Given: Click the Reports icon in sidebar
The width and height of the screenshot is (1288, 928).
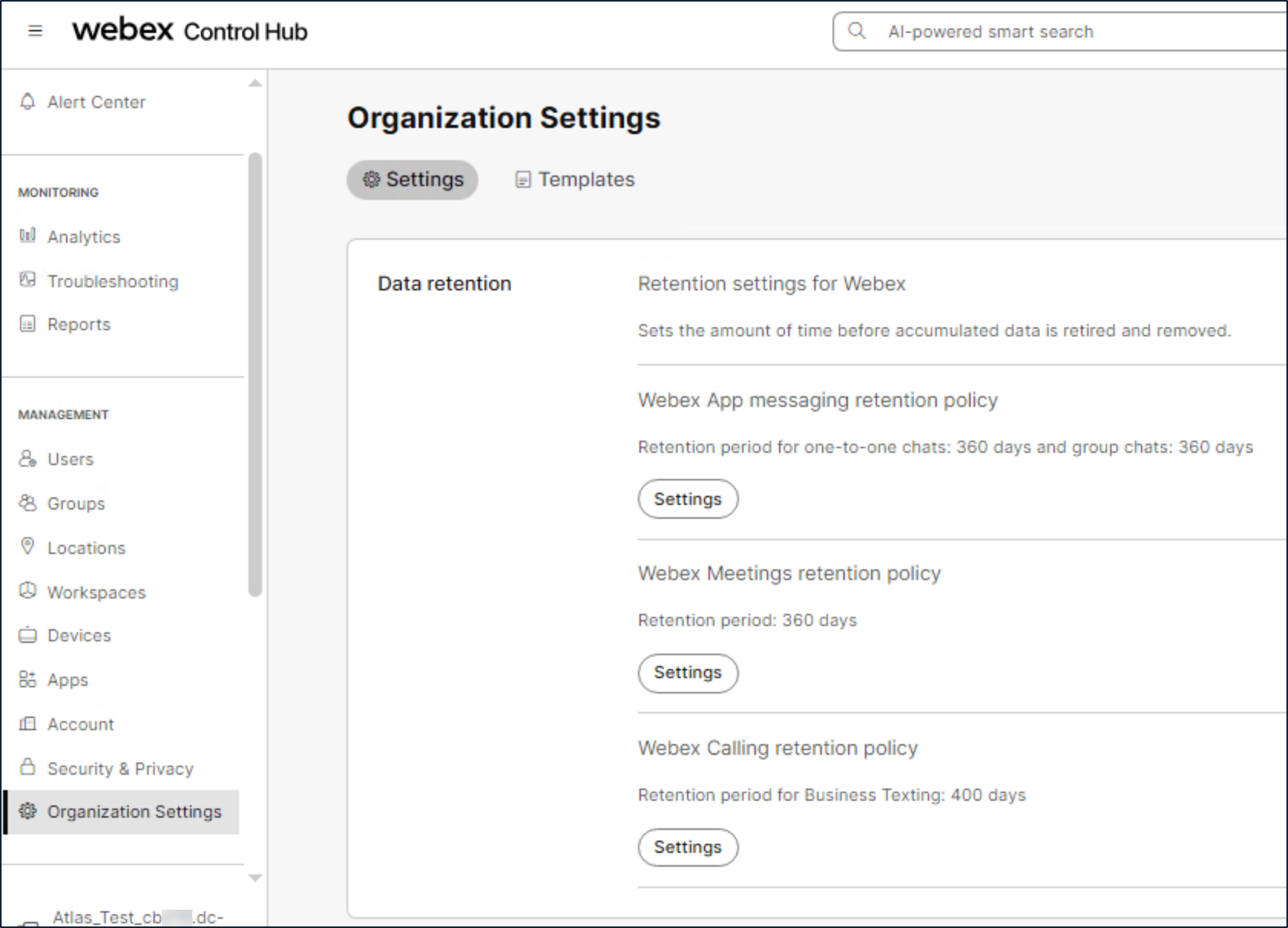Looking at the screenshot, I should tap(28, 324).
